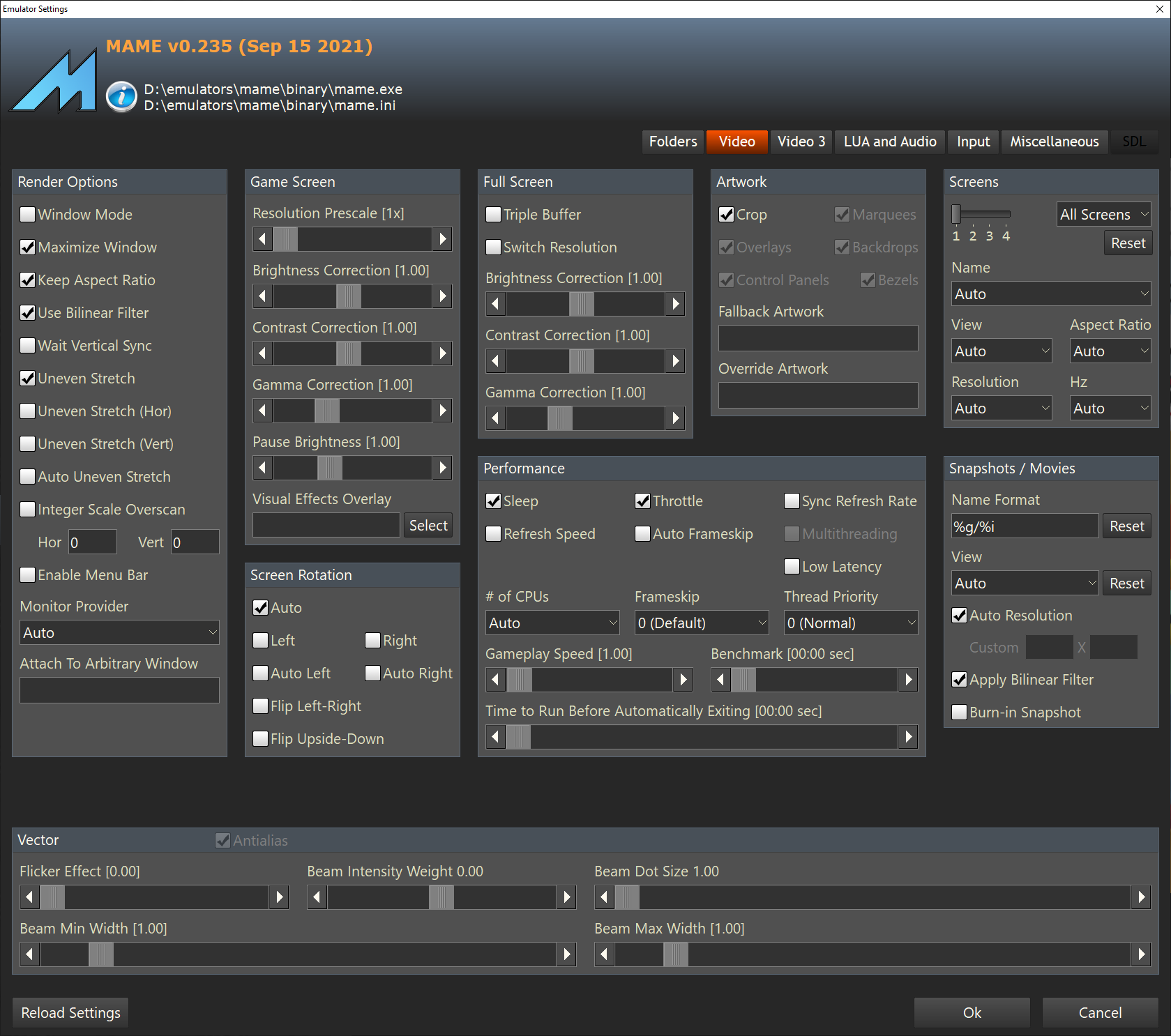The height and width of the screenshot is (1036, 1171).
Task: Click right arrow of Gameplay Speed slider
Action: (x=683, y=679)
